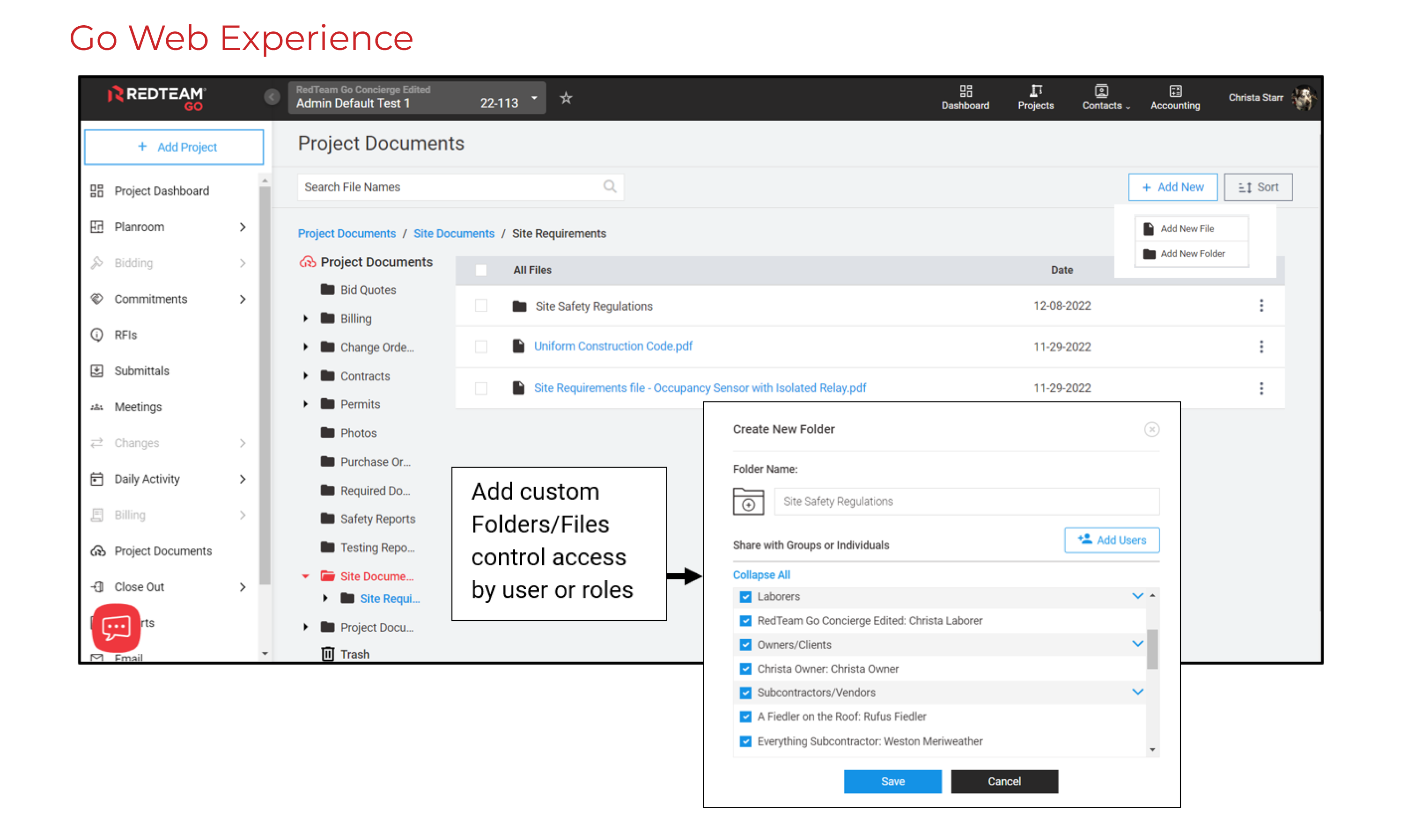Image resolution: width=1408 pixels, height=840 pixels.
Task: Open three-dot menu for Uniform Construction Code.pdf
Action: tap(1261, 346)
